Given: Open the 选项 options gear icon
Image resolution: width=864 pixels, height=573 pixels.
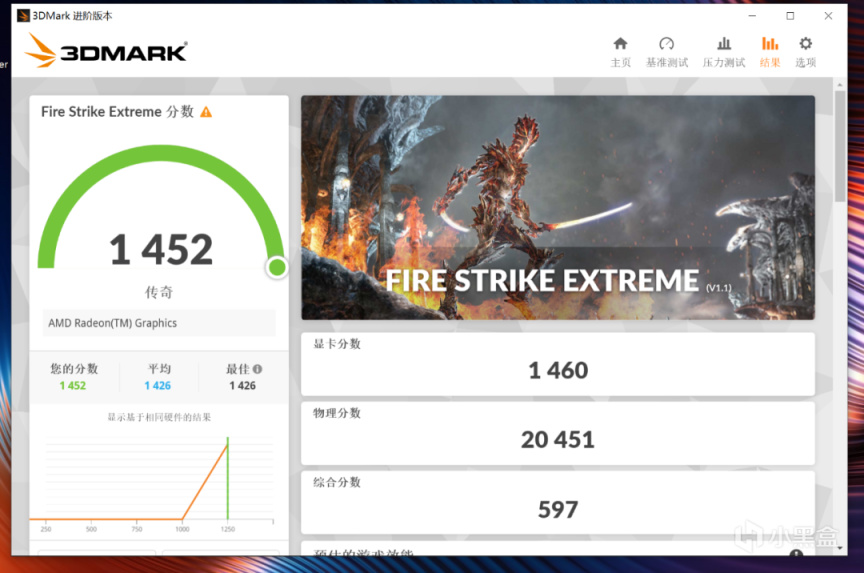Looking at the screenshot, I should click(x=806, y=44).
